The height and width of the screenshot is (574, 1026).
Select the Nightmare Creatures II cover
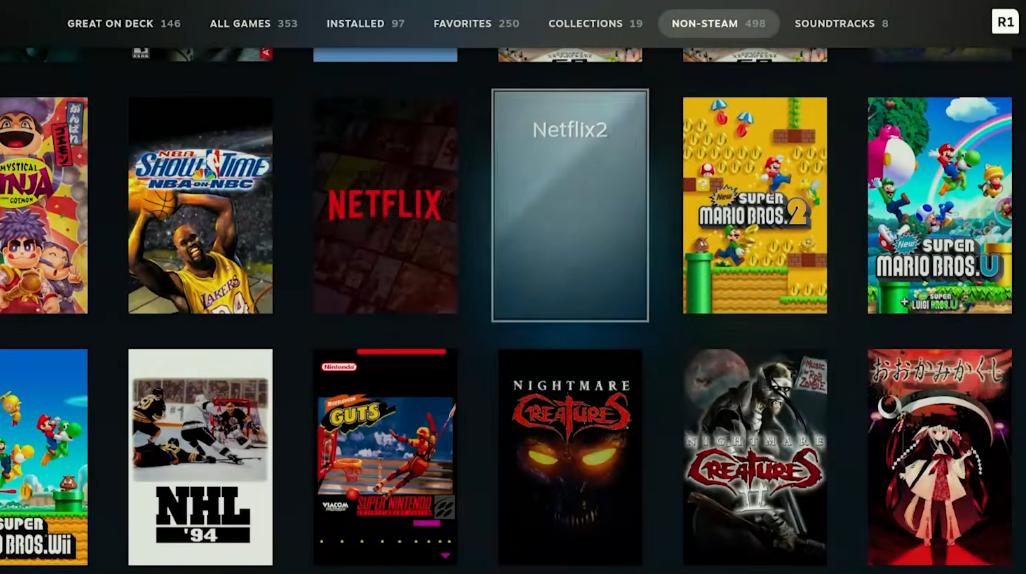755,457
